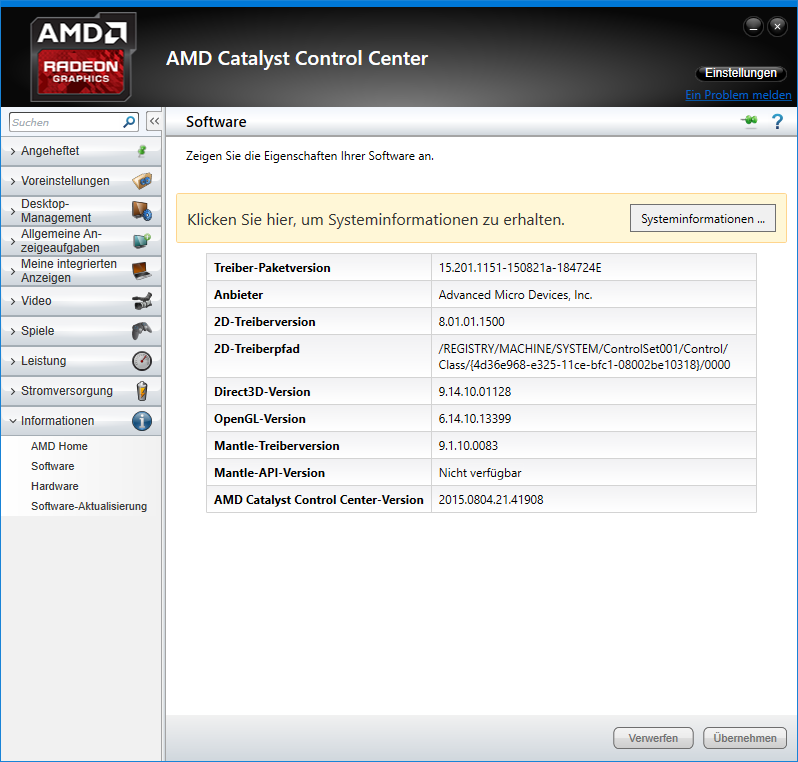The image size is (798, 762).
Task: Close the Catalyst Control Center window
Action: click(777, 27)
